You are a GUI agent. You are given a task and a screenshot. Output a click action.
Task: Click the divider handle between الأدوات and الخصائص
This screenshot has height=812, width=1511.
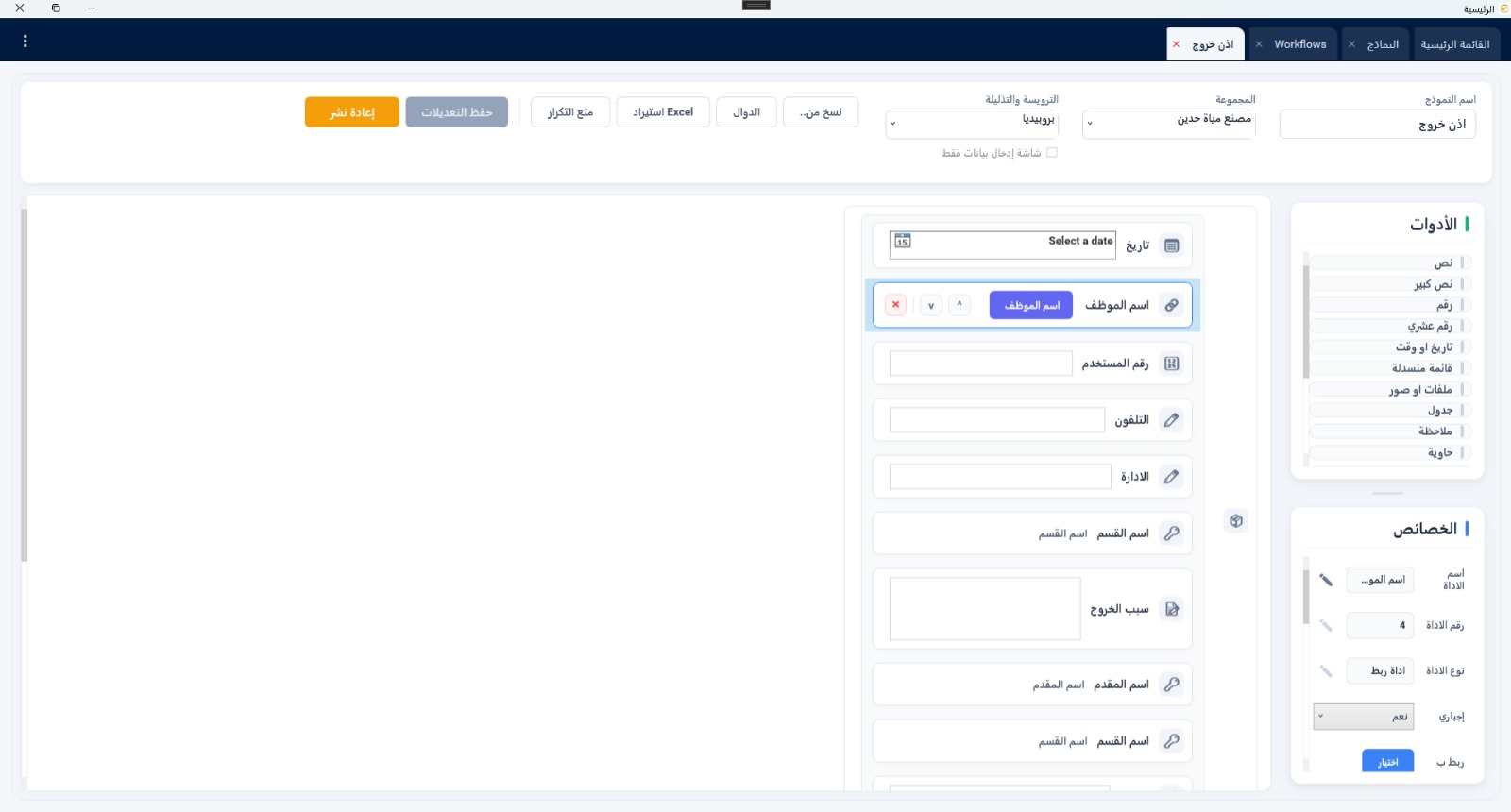[1387, 493]
